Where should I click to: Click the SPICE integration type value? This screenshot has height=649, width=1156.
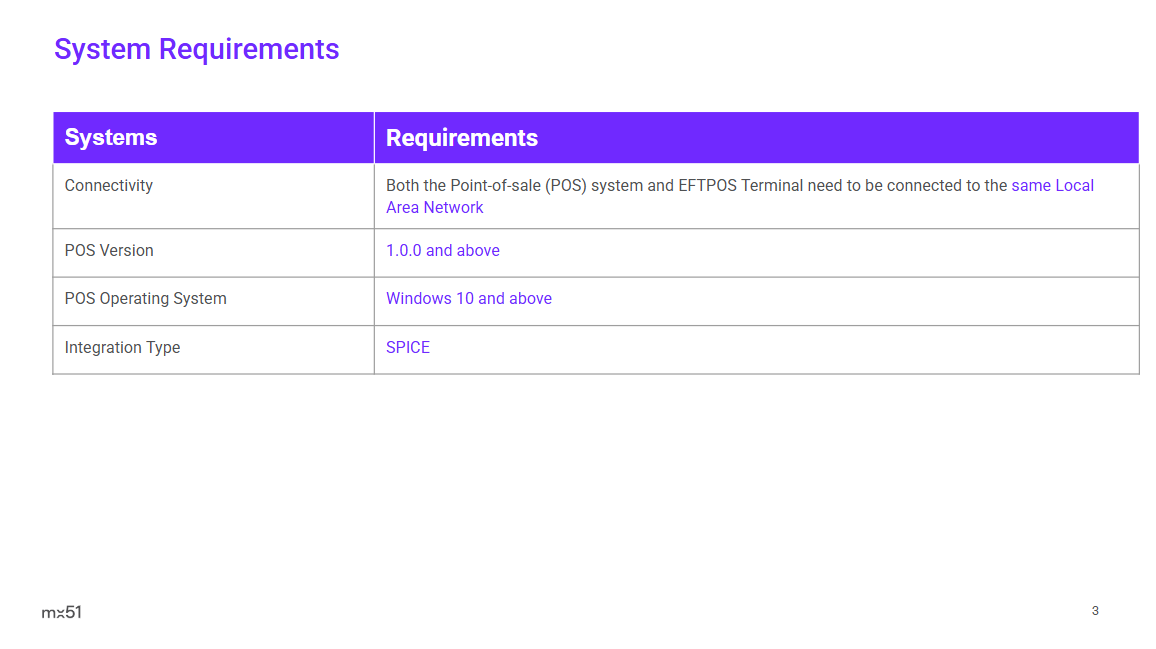coord(407,348)
